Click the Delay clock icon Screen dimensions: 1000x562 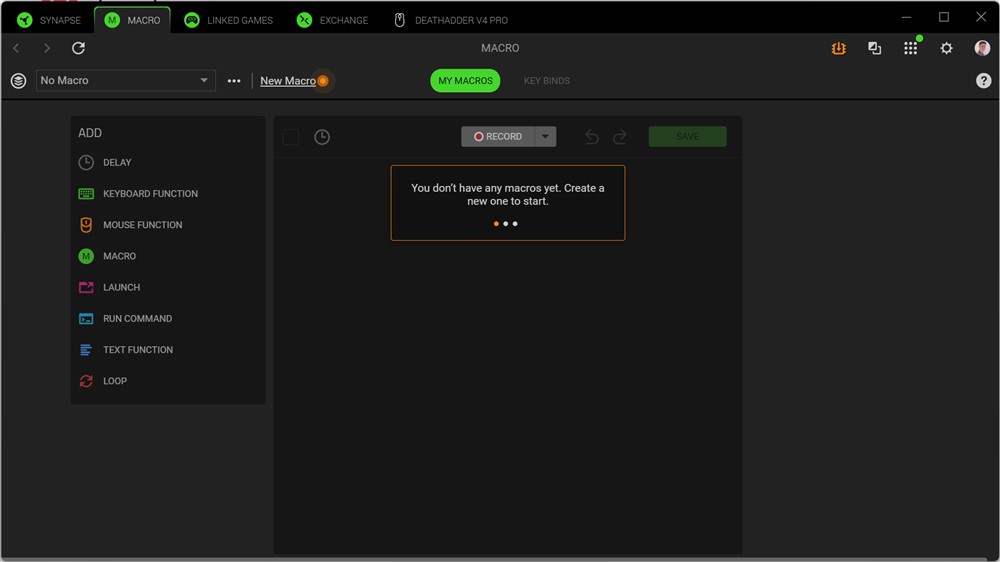pos(86,162)
